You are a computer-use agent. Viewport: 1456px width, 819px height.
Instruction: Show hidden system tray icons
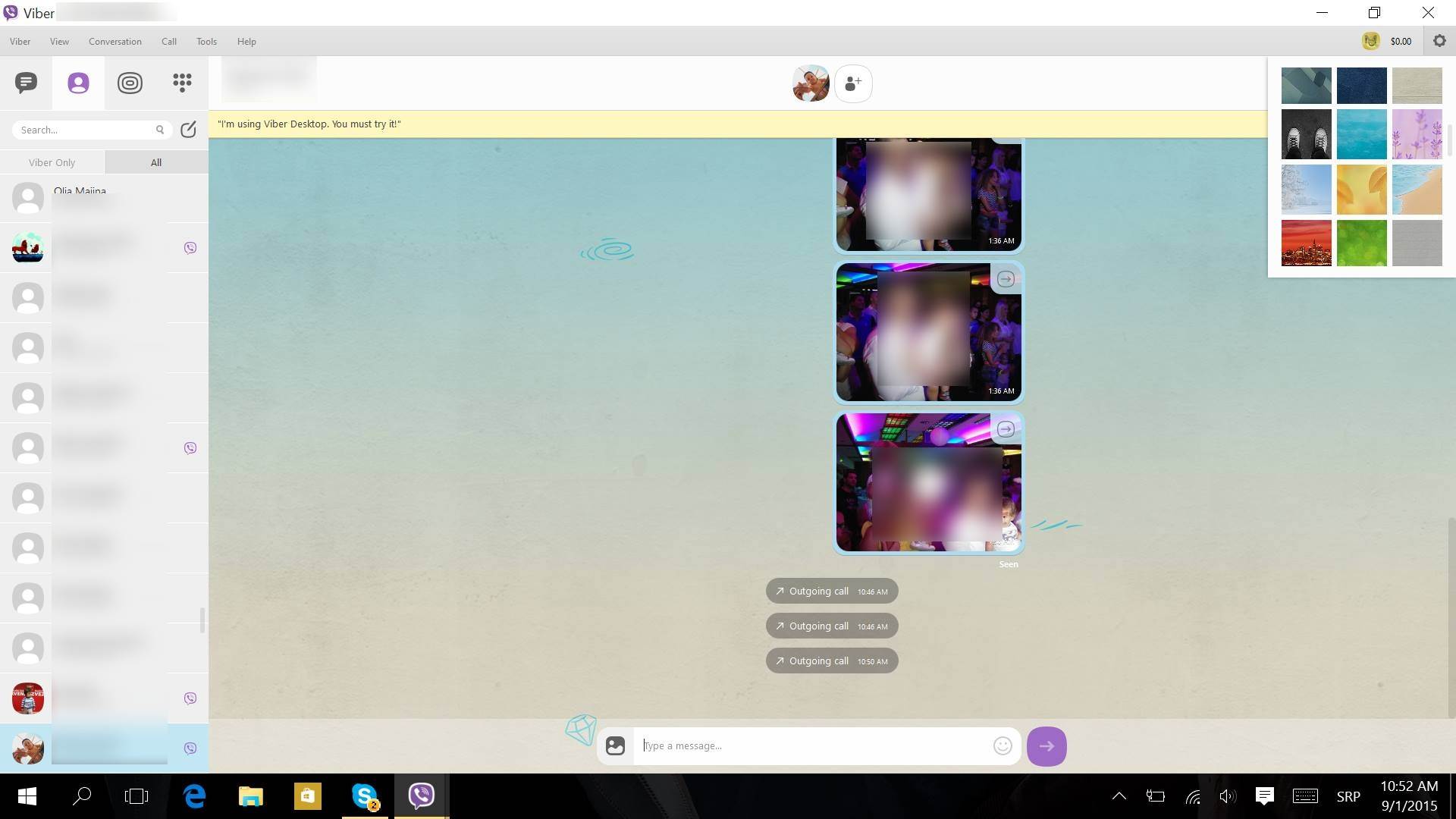click(1119, 796)
